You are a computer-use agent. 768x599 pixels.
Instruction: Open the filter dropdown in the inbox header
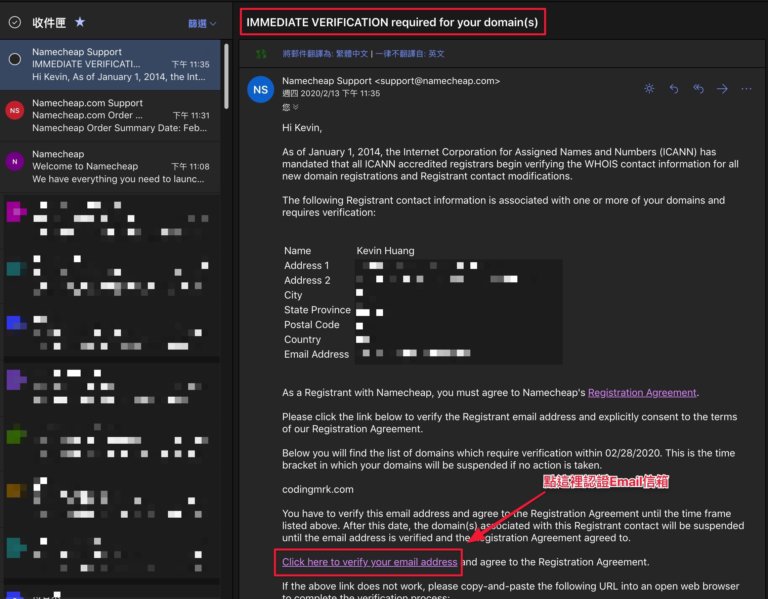click(202, 24)
